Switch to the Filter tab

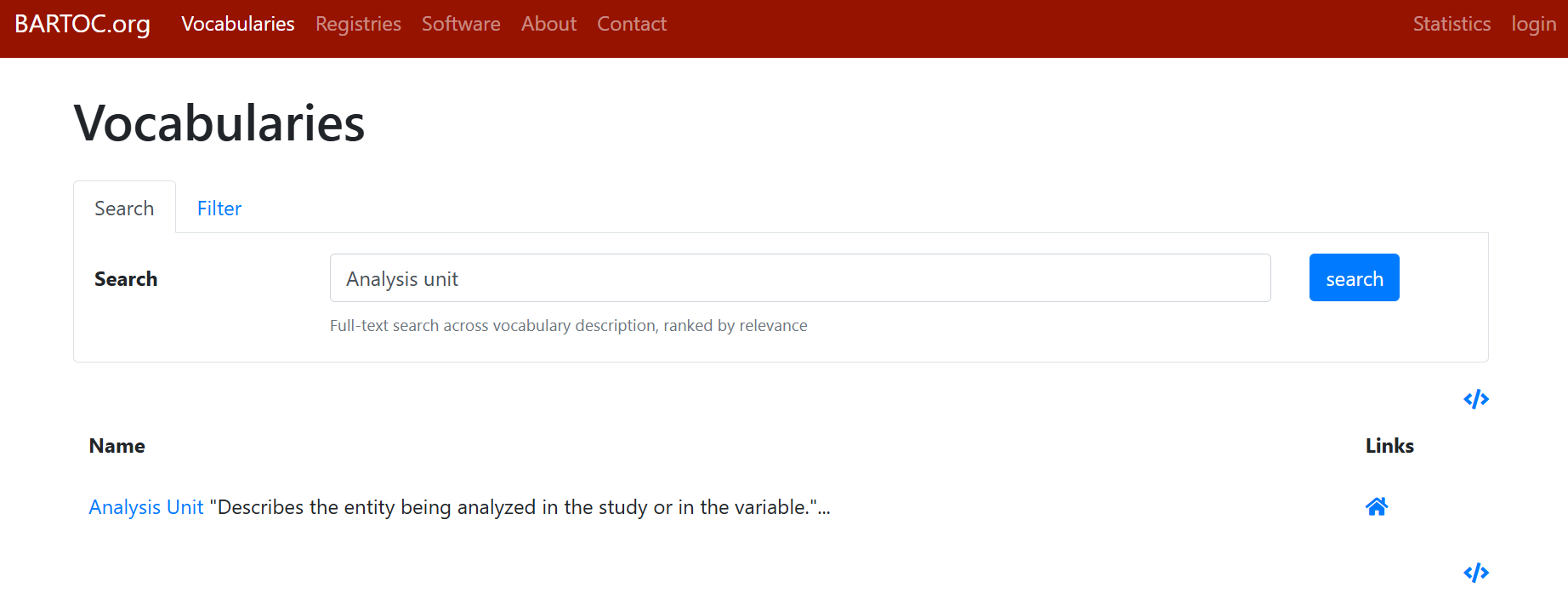pyautogui.click(x=219, y=208)
